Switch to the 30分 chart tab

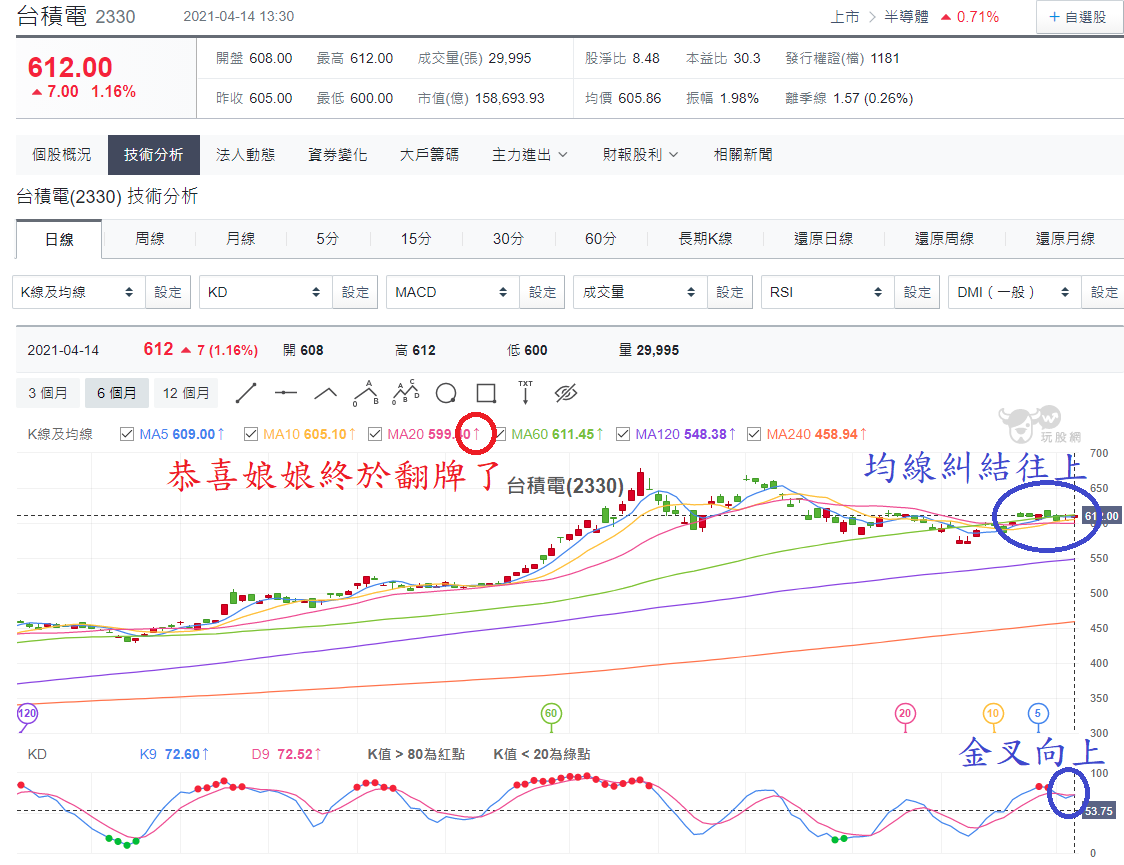tap(508, 239)
